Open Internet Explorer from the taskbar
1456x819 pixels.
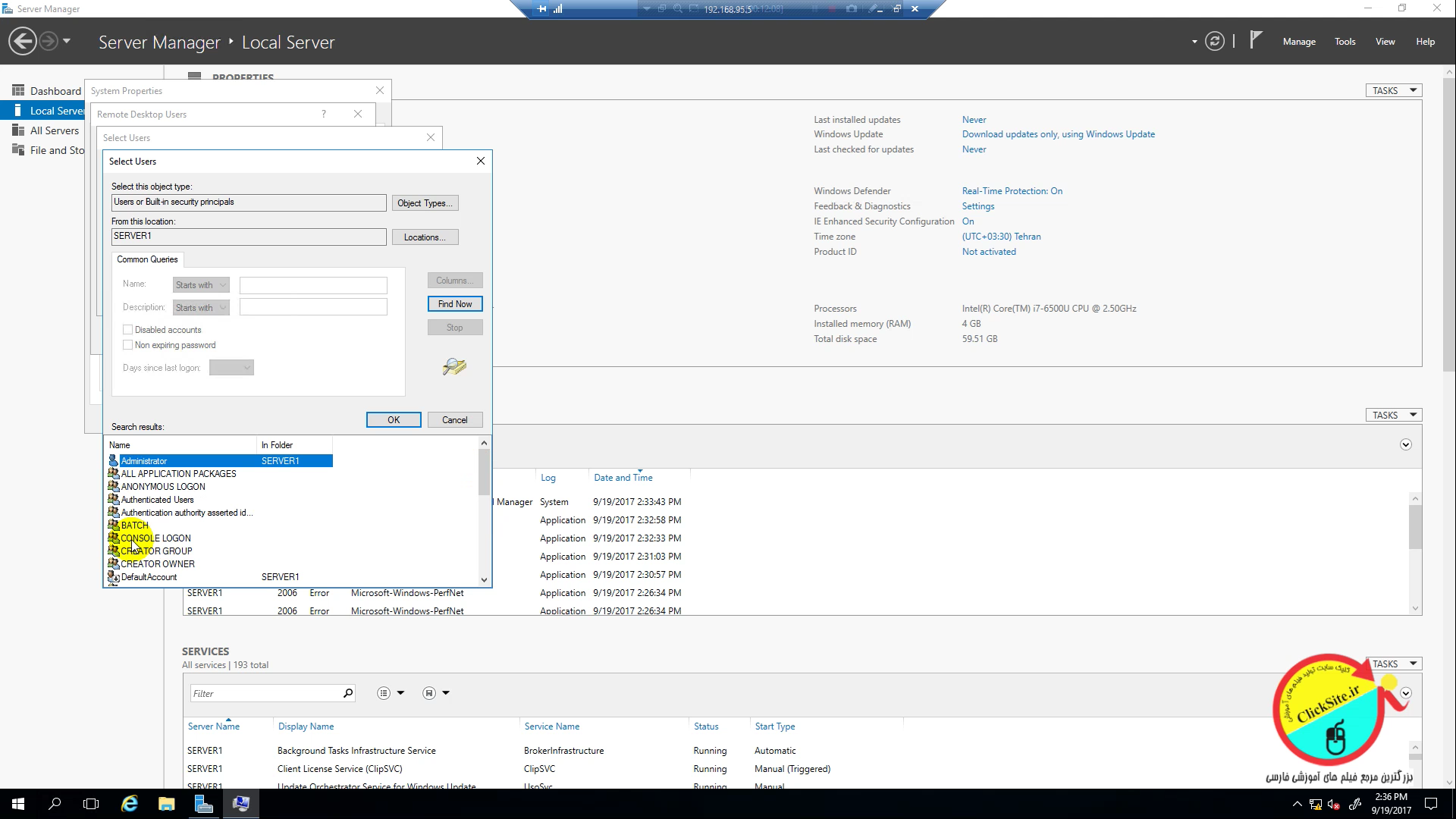[x=130, y=804]
